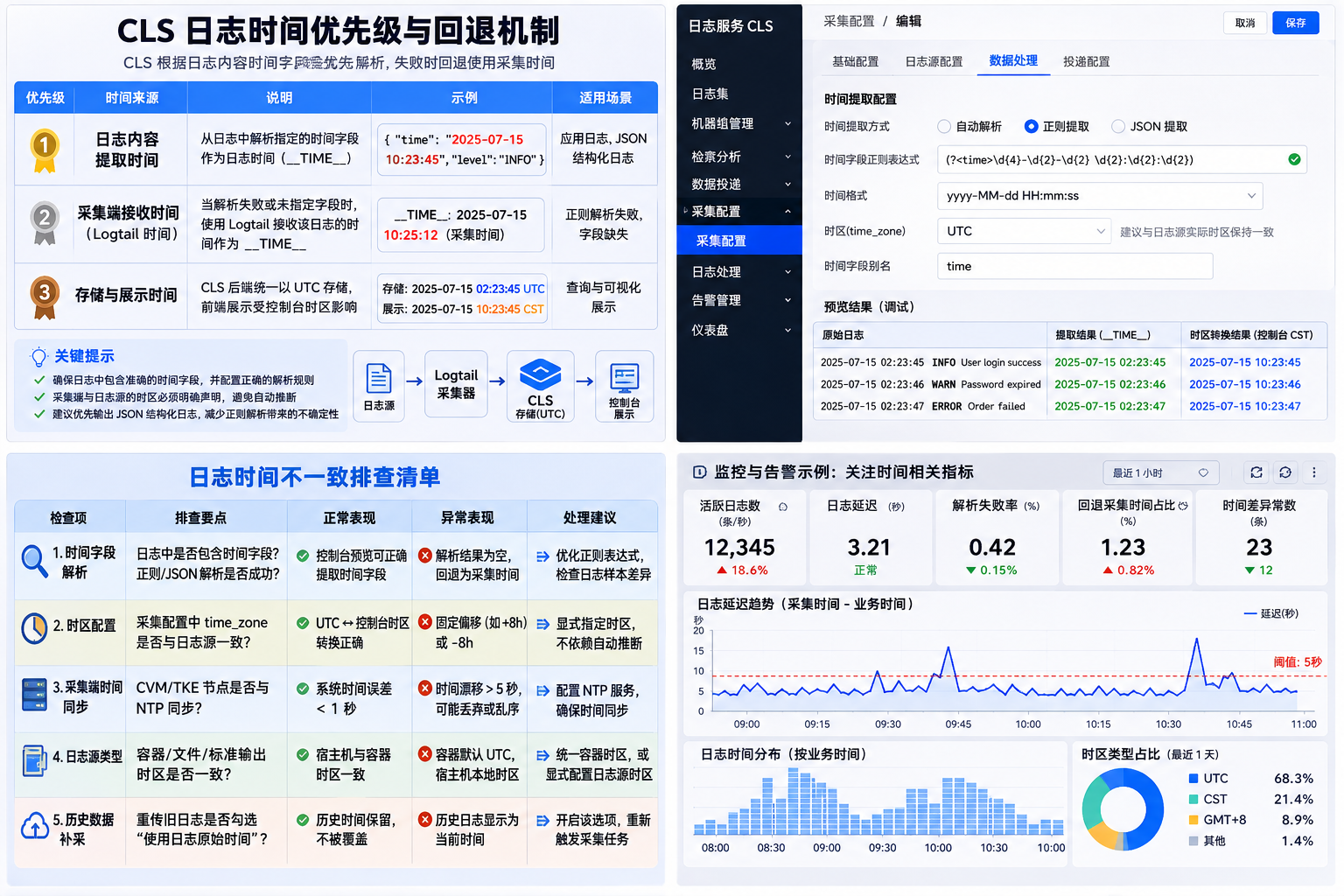Select the highlighted 采集配置 sub-item
The height and width of the screenshot is (896, 1344).
tap(739, 241)
